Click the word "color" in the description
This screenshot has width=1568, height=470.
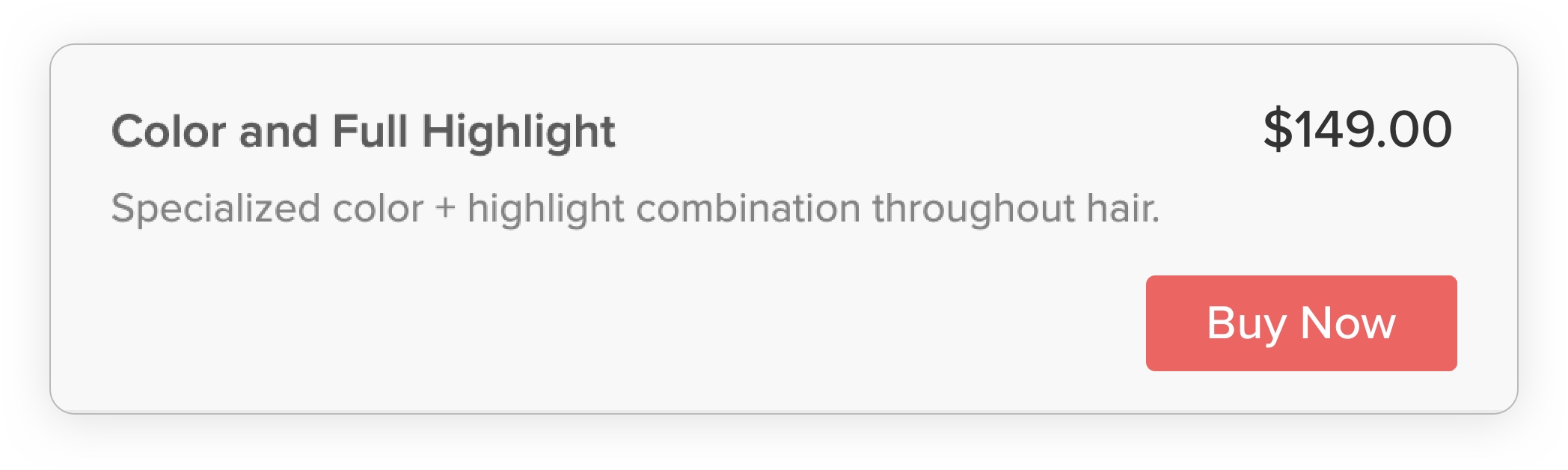[x=378, y=208]
